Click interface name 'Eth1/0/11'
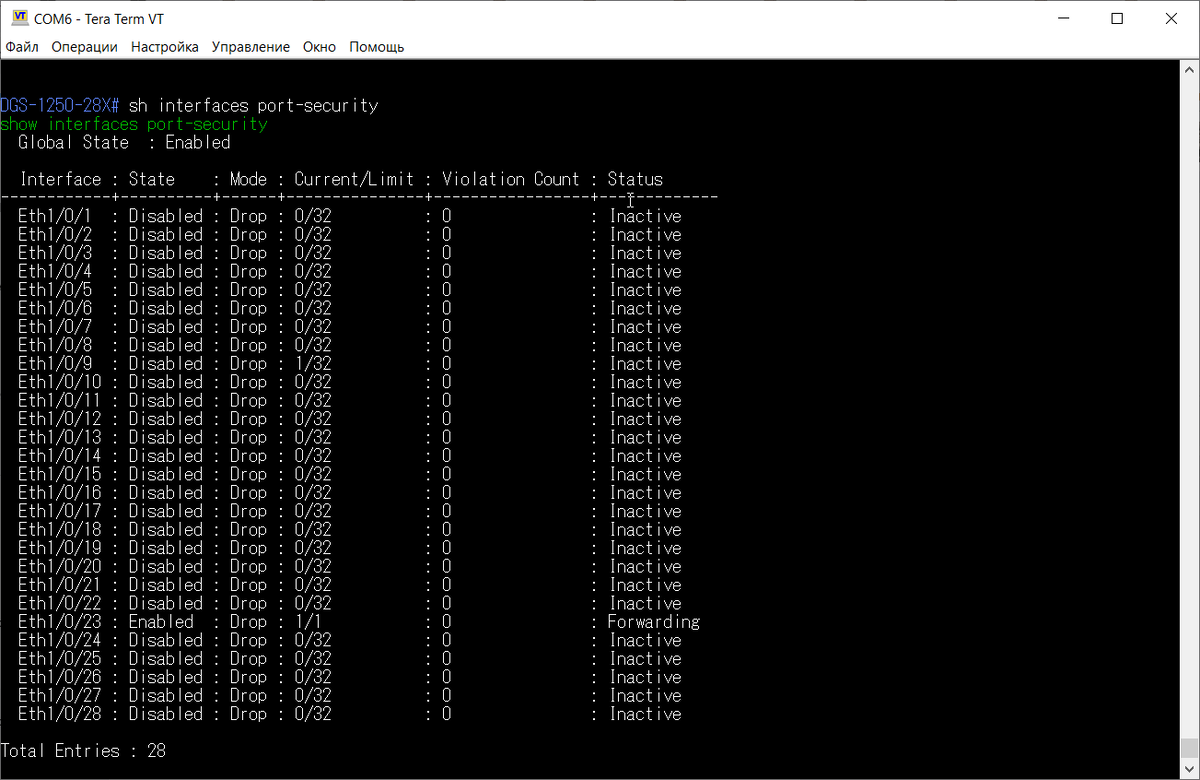This screenshot has height=780, width=1200. [60, 400]
